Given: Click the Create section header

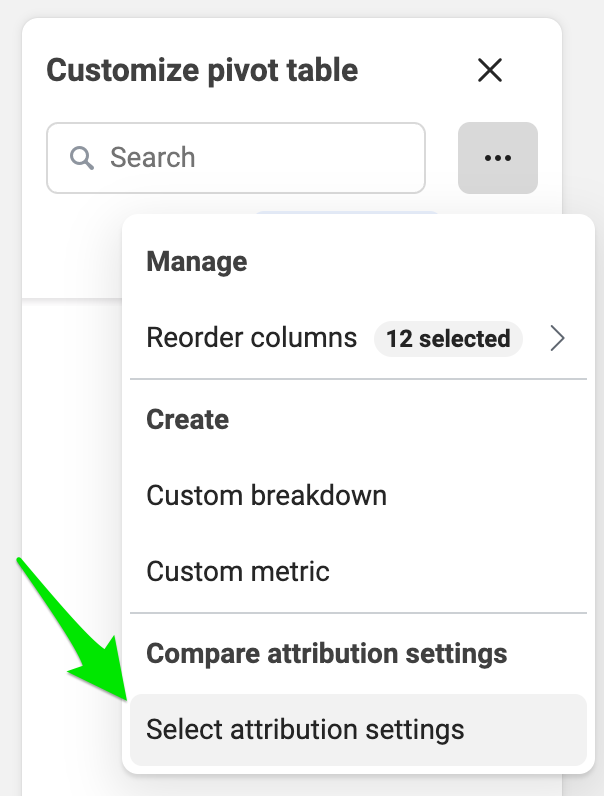Looking at the screenshot, I should pyautogui.click(x=187, y=419).
